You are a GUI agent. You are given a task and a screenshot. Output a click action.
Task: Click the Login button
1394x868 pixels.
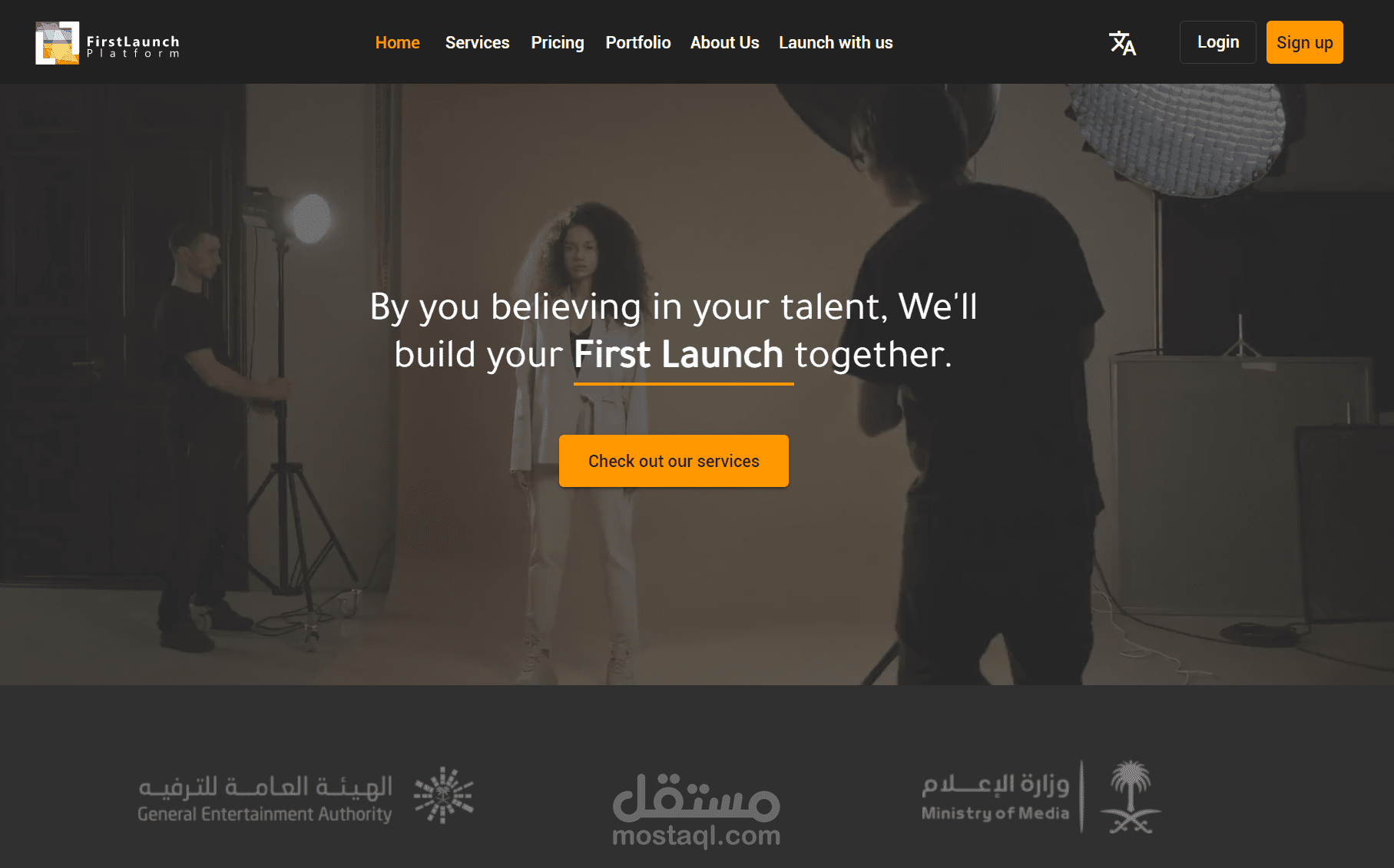pyautogui.click(x=1218, y=42)
